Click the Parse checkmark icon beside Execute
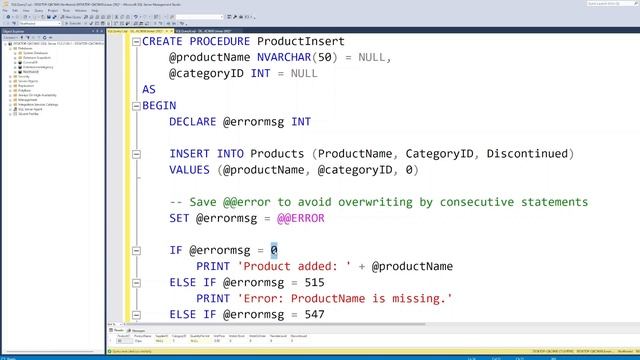The image size is (640, 360). pos(91,23)
